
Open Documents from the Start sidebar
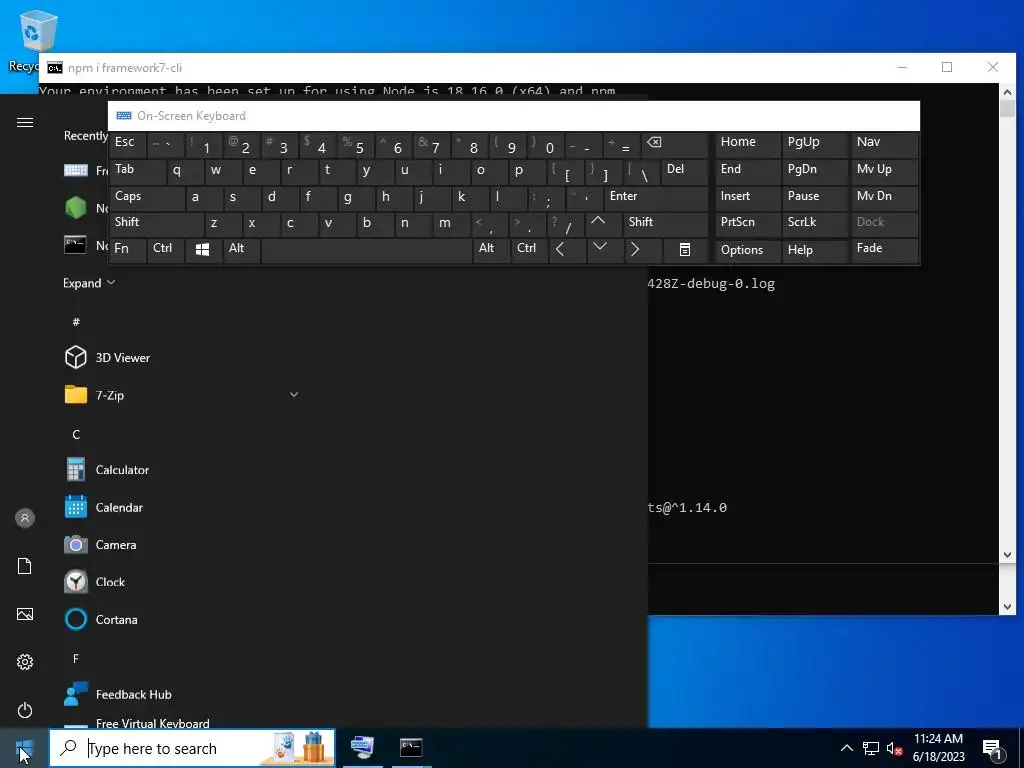(x=25, y=566)
